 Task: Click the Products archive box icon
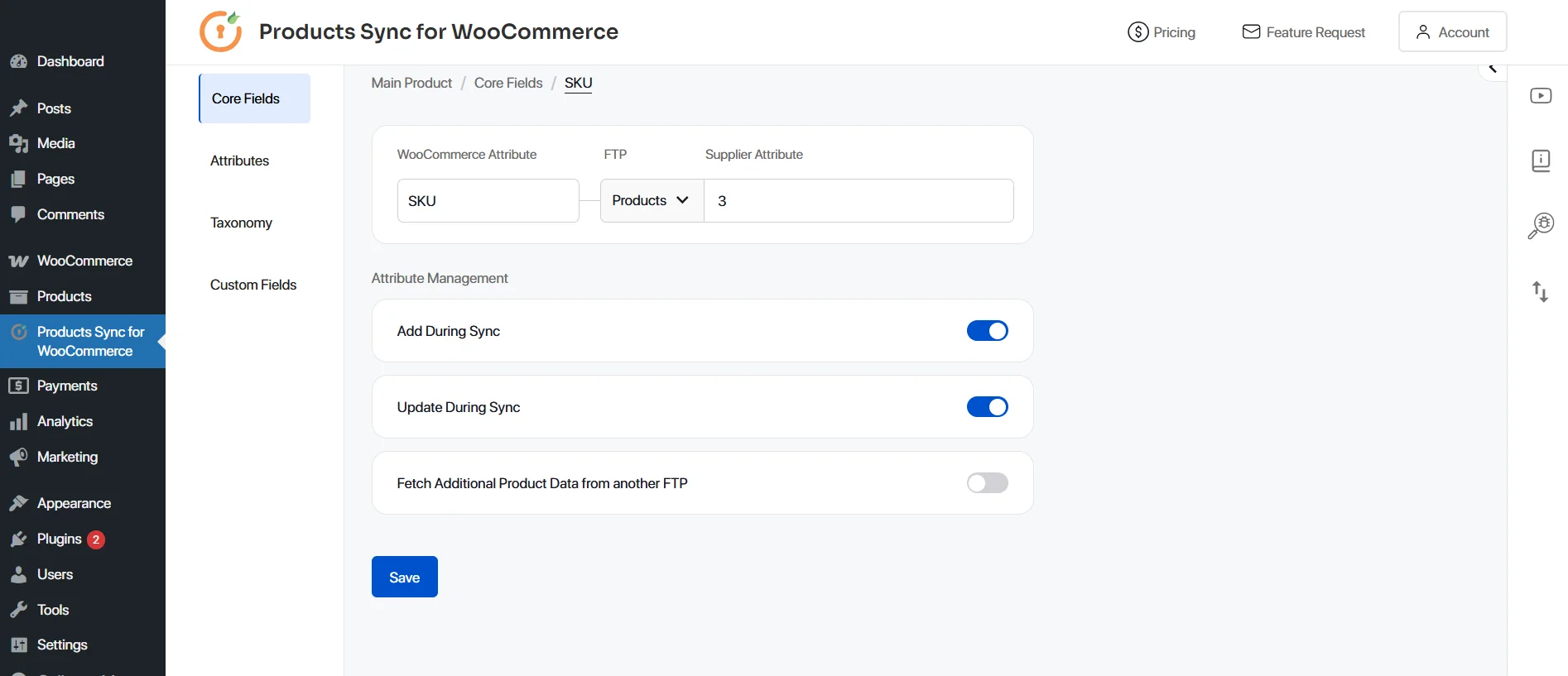pyautogui.click(x=18, y=296)
